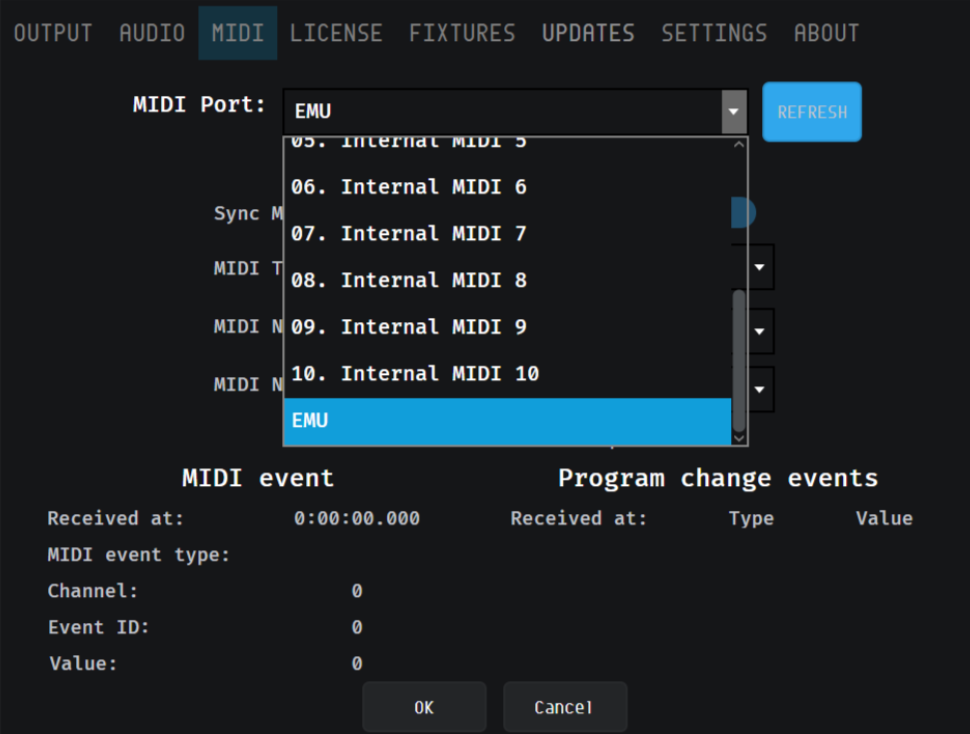This screenshot has height=734, width=970.
Task: Choose 07. Internal MIDI 7 port
Action: [x=507, y=234]
